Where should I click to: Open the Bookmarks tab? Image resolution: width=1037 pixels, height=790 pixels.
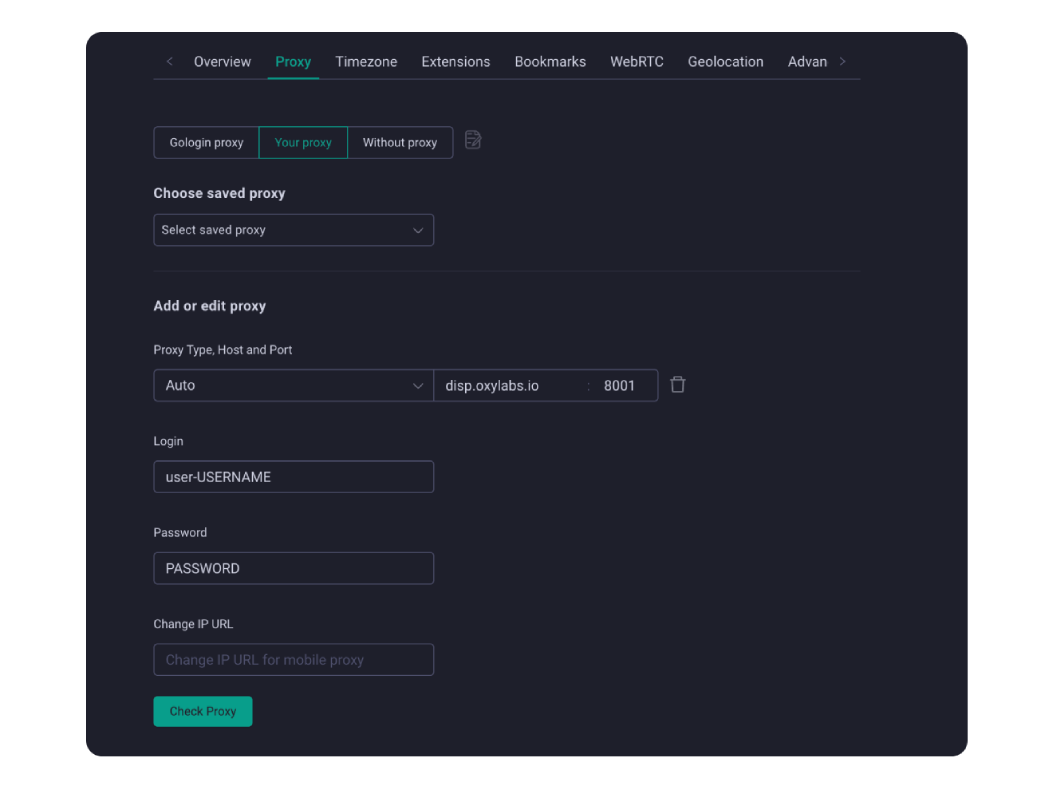pyautogui.click(x=550, y=61)
